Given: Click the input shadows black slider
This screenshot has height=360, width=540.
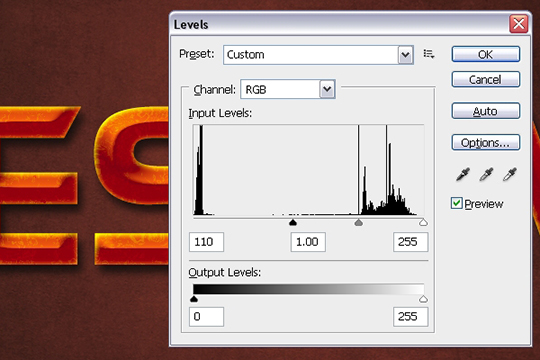Looking at the screenshot, I should click(293, 223).
